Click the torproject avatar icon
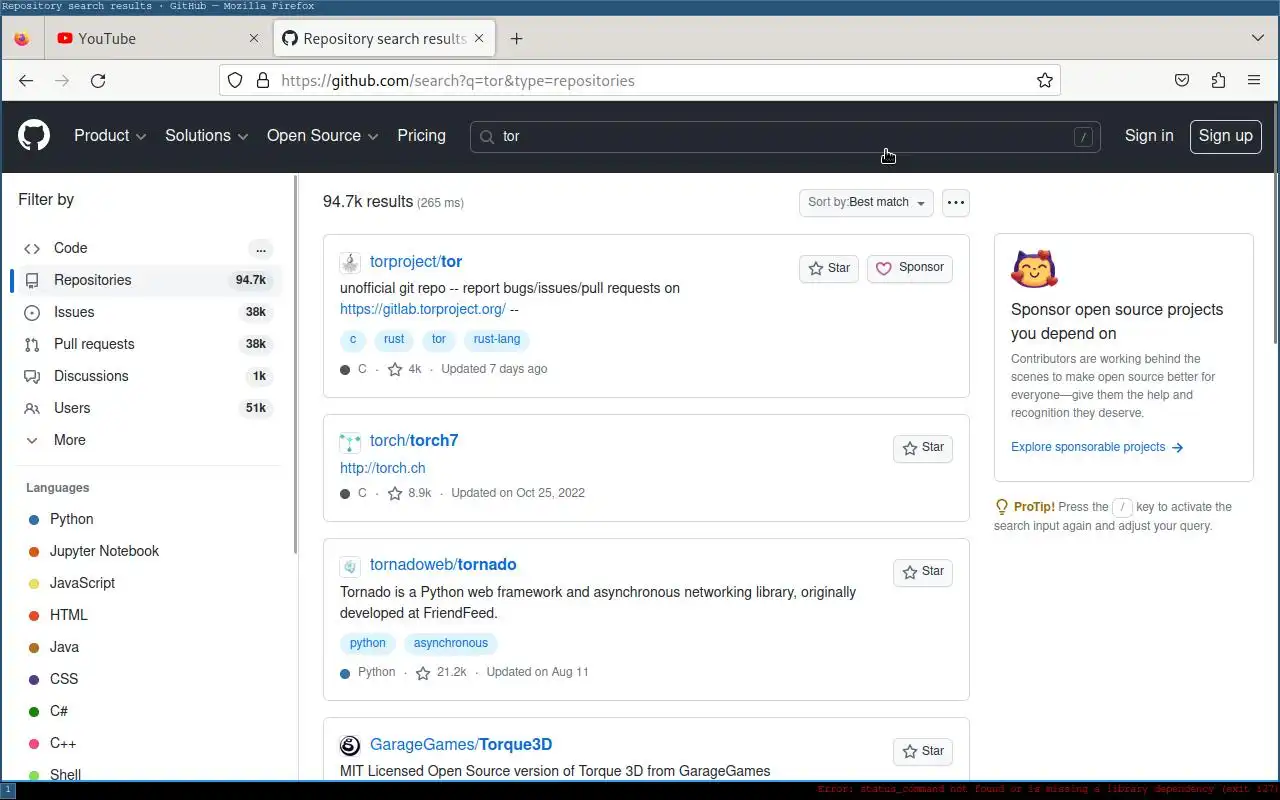Screen dimensions: 1280x800 [x=350, y=263]
